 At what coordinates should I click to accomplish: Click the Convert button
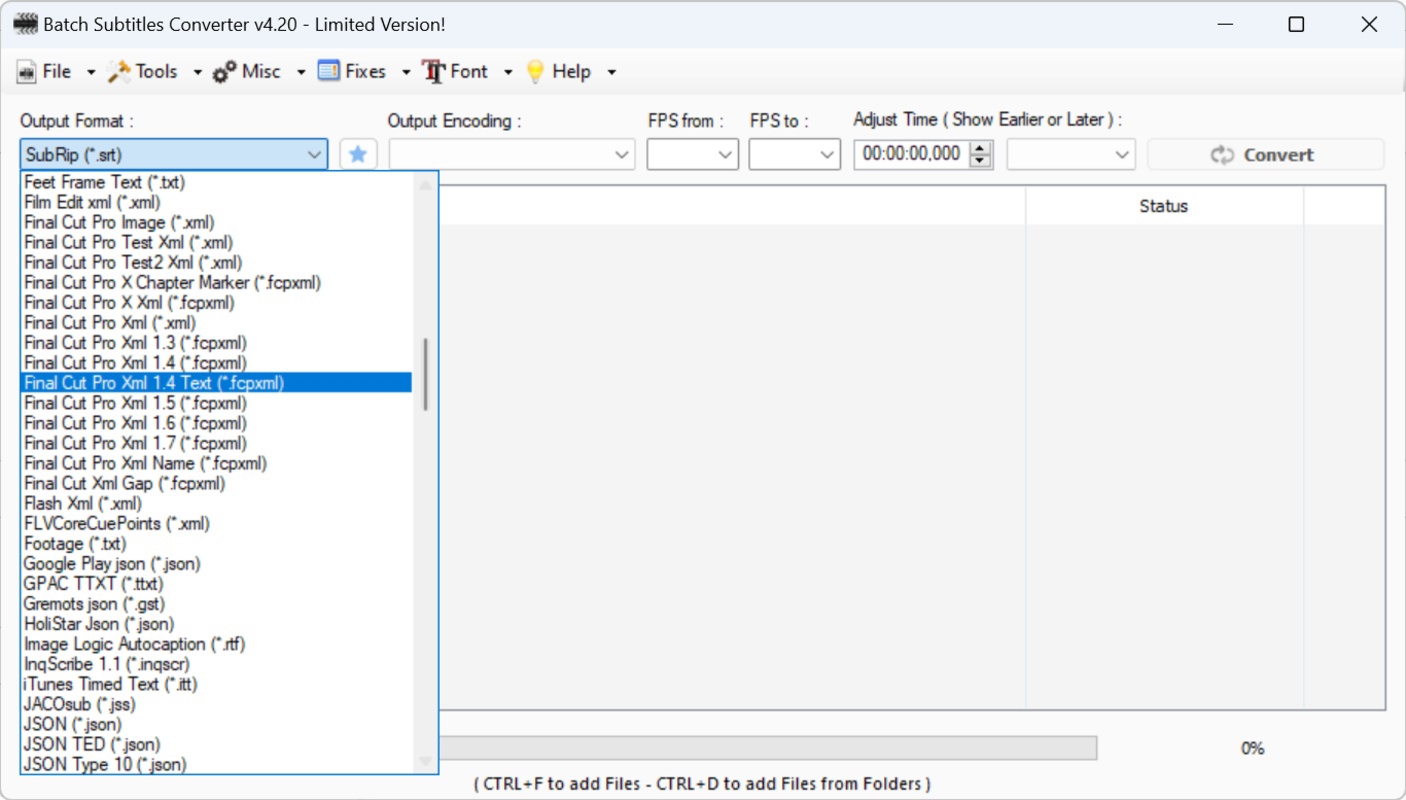pyautogui.click(x=1265, y=155)
